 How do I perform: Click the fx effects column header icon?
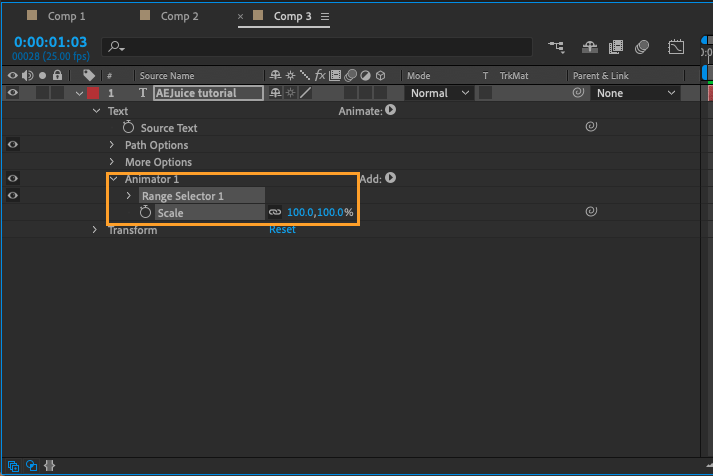320,75
